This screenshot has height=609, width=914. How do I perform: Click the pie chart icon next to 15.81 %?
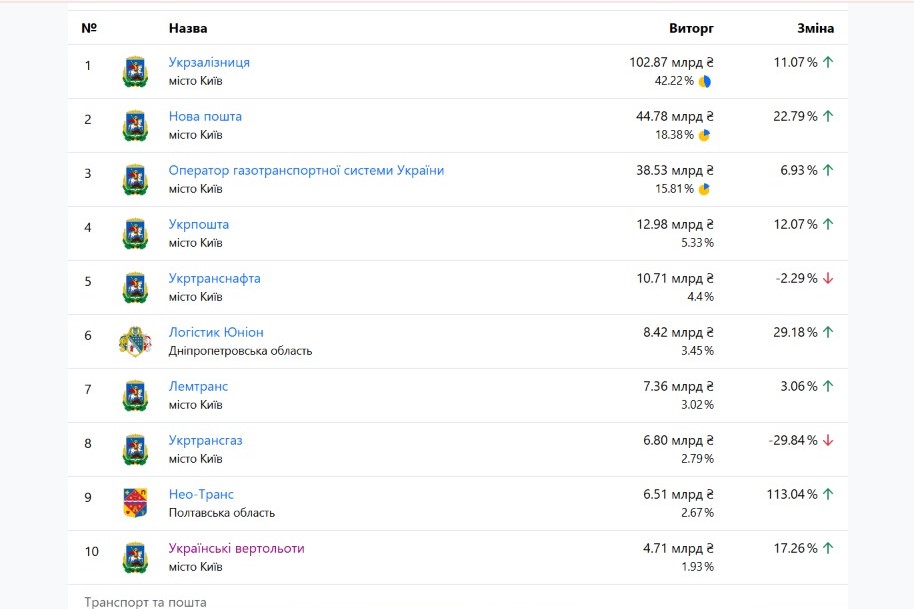click(x=705, y=189)
